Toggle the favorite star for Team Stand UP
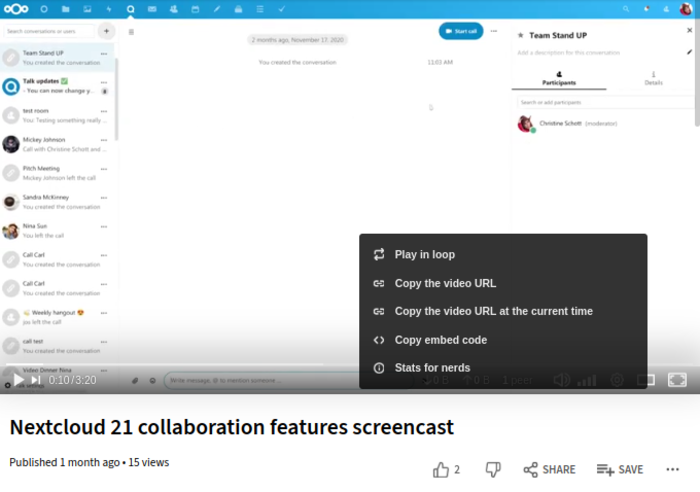The width and height of the screenshot is (700, 492). pos(520,35)
